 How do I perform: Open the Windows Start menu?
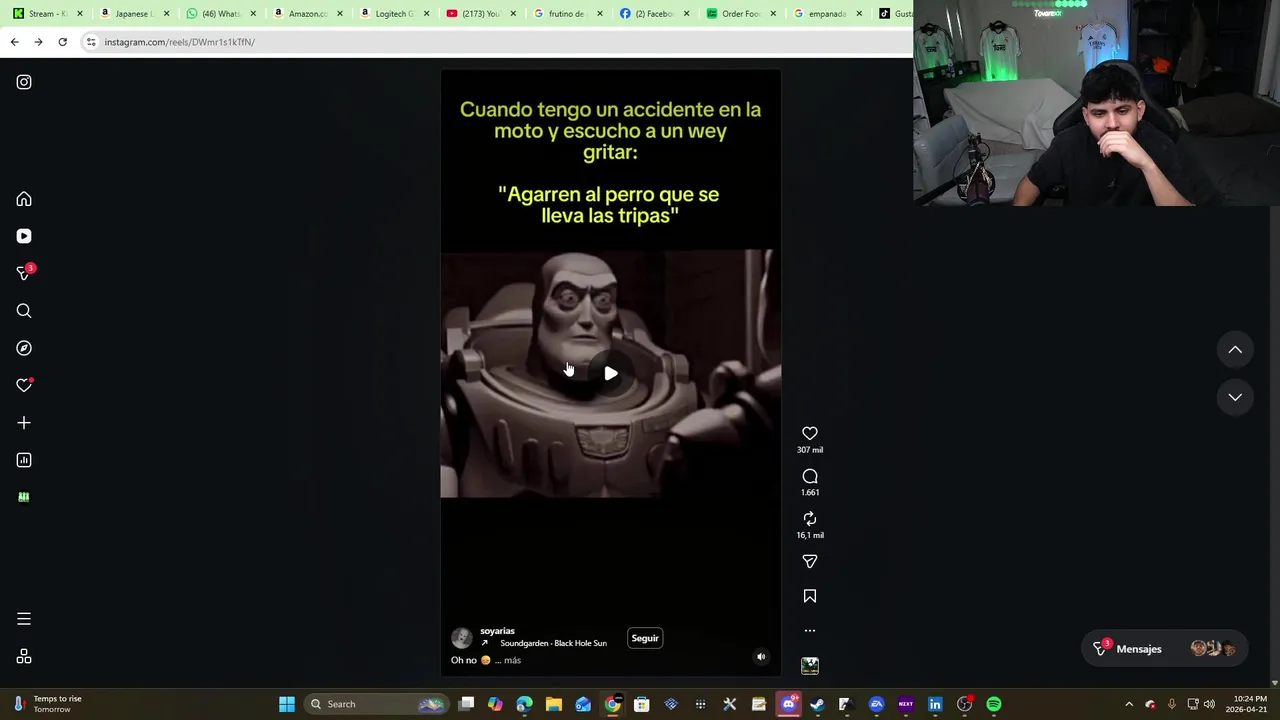pyautogui.click(x=287, y=704)
